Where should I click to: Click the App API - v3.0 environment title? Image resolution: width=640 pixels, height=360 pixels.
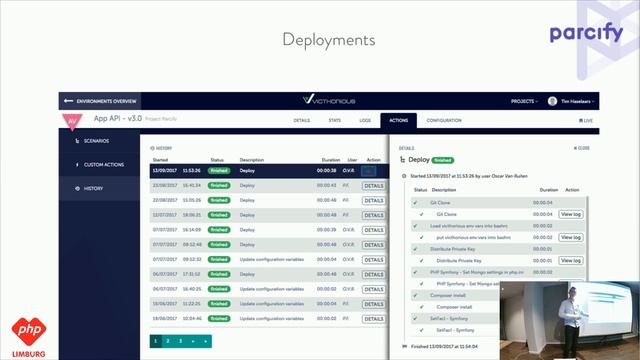point(118,119)
